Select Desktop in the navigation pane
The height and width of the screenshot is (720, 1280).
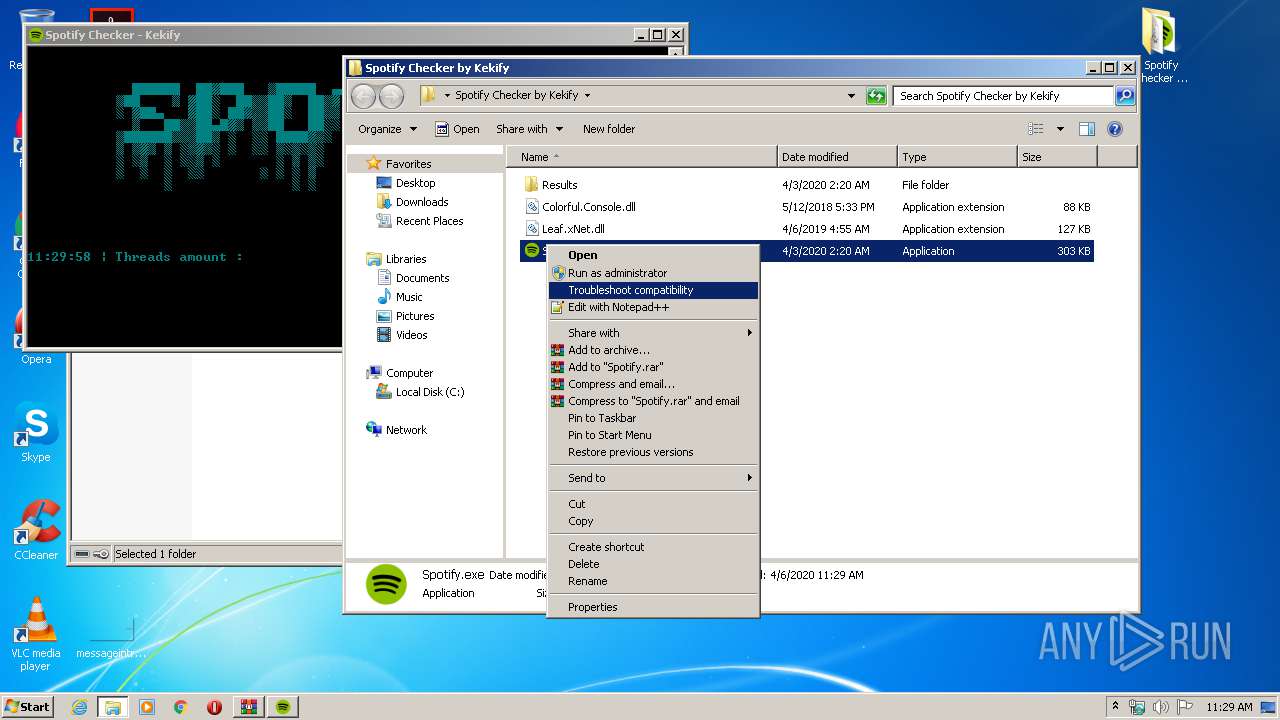415,183
